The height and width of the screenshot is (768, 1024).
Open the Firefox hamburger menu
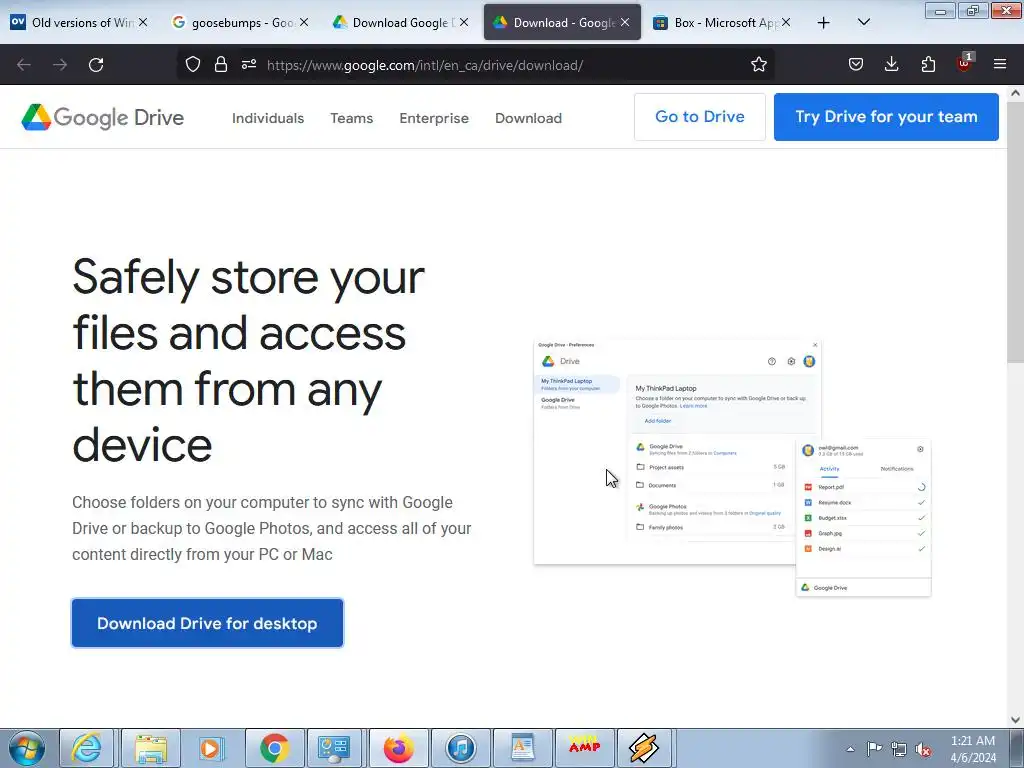pyautogui.click(x=1000, y=64)
